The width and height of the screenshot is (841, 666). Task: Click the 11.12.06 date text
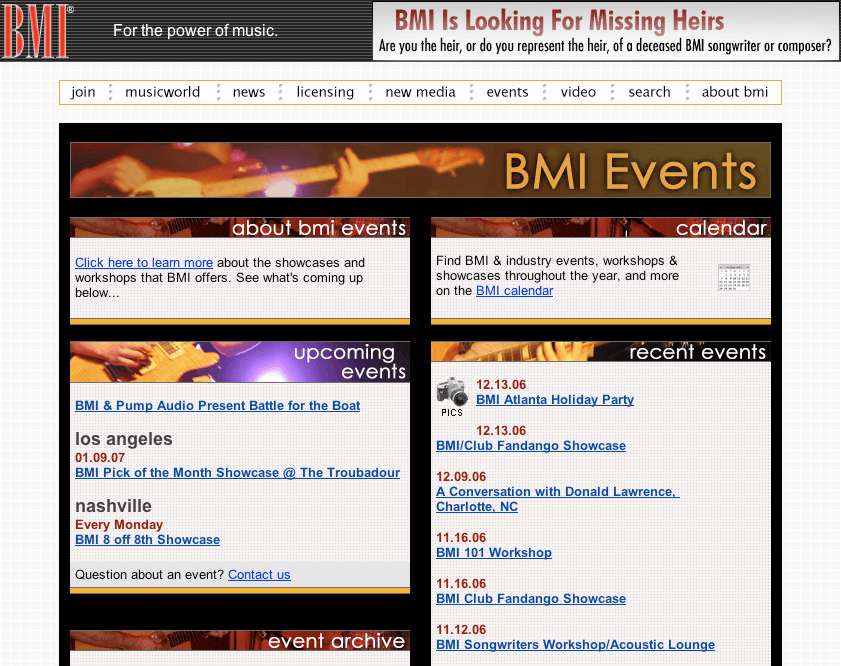coord(461,630)
